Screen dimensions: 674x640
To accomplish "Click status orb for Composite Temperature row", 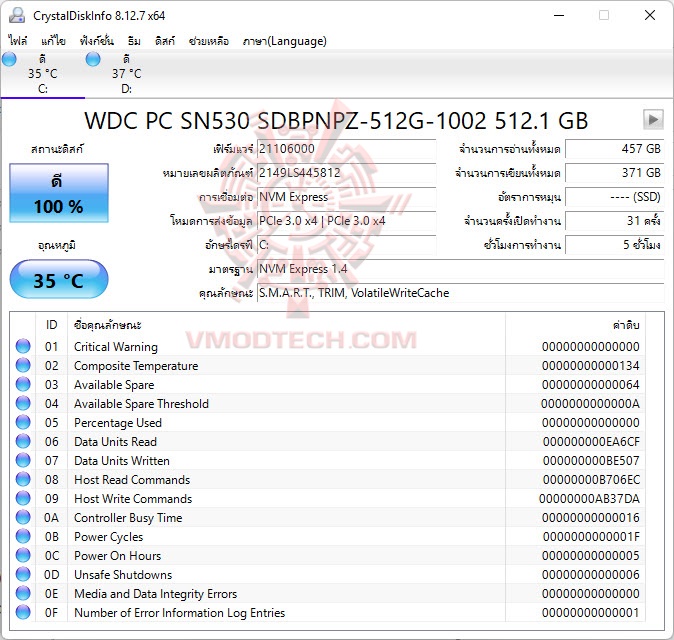I will (x=23, y=365).
